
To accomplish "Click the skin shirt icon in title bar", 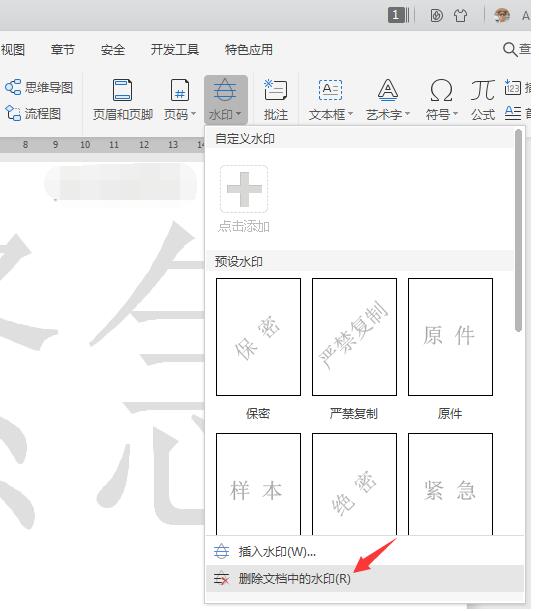I will (460, 16).
